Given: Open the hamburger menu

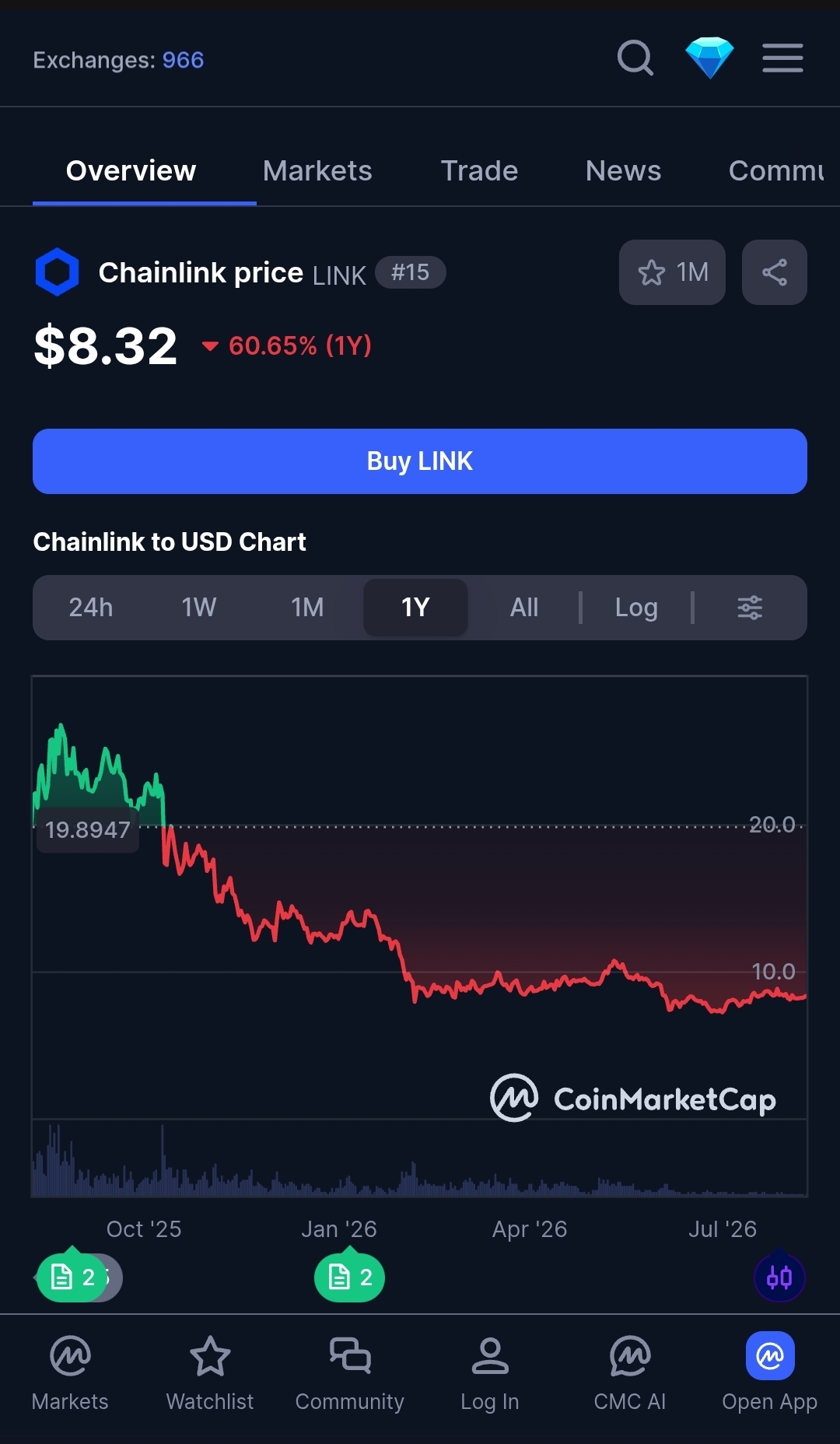Looking at the screenshot, I should pyautogui.click(x=782, y=58).
